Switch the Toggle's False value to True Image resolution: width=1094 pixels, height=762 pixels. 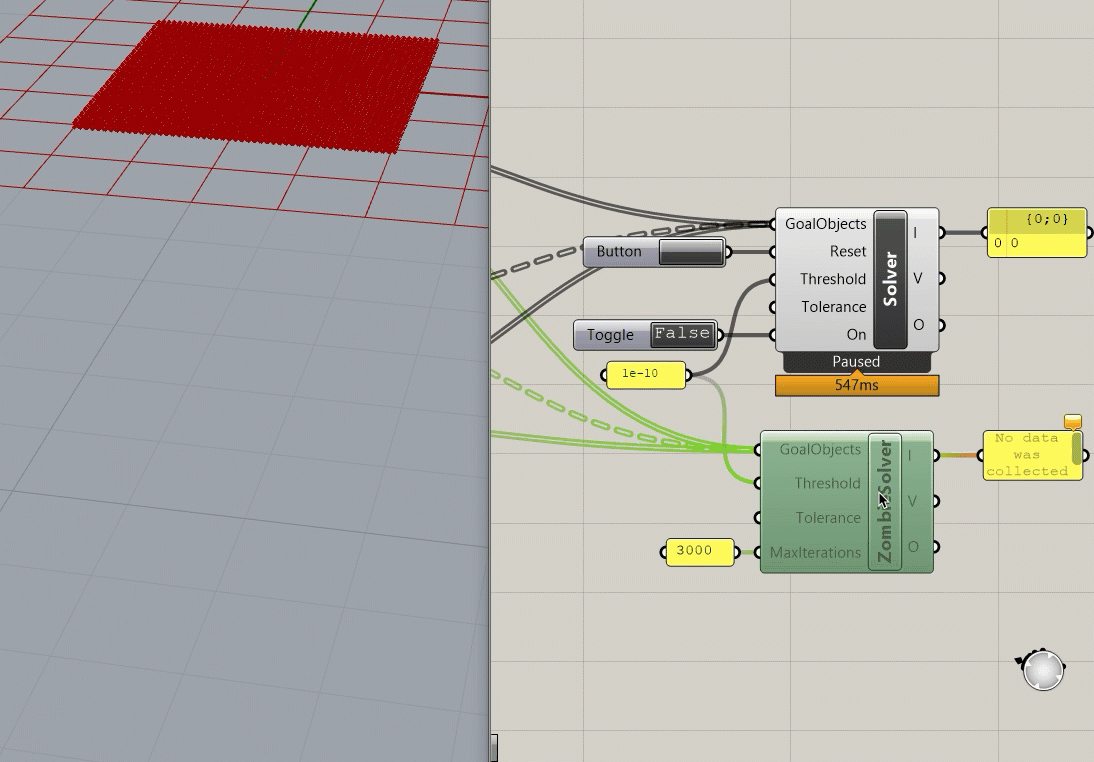(x=682, y=334)
